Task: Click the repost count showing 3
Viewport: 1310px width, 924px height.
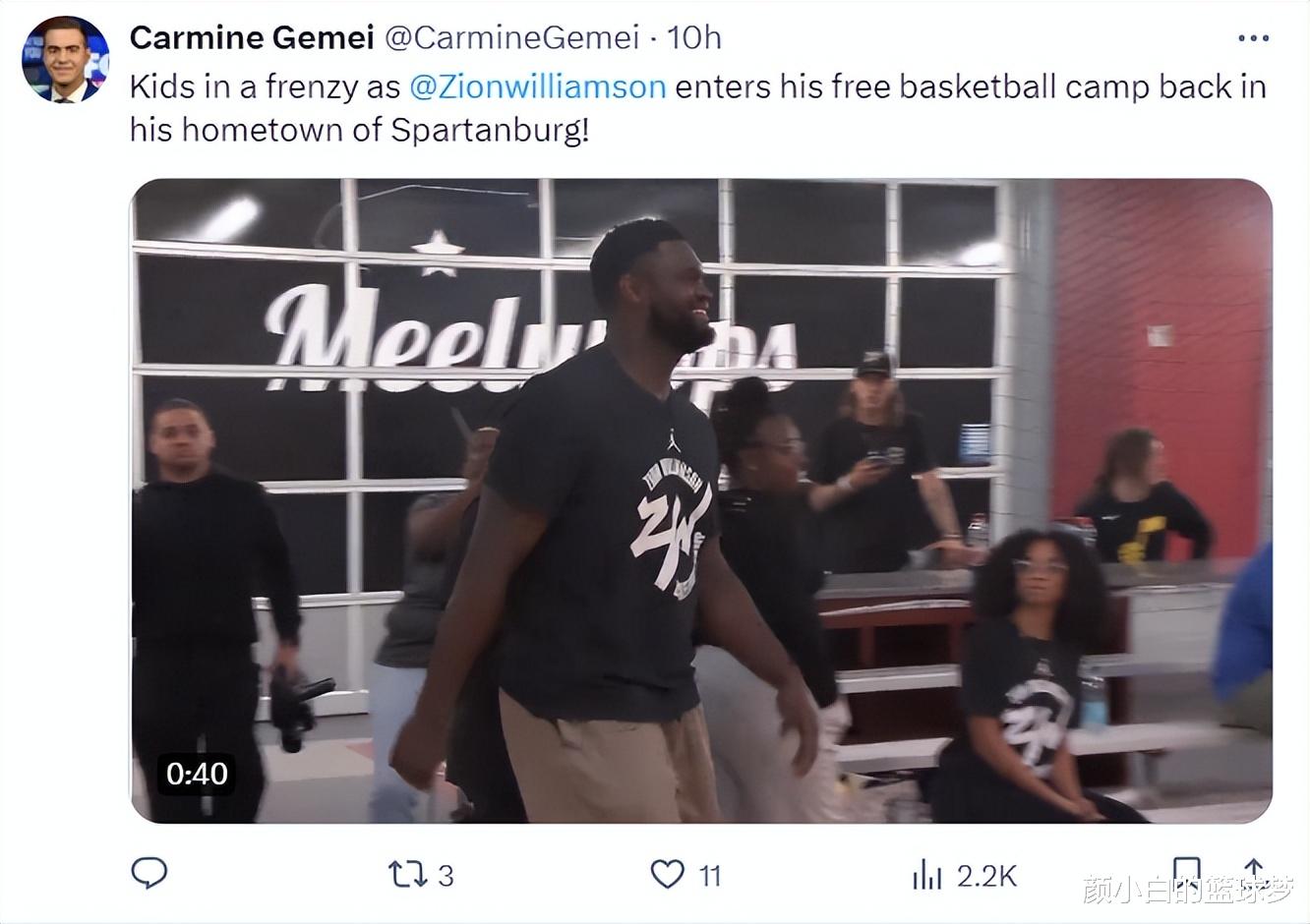Action: click(446, 875)
